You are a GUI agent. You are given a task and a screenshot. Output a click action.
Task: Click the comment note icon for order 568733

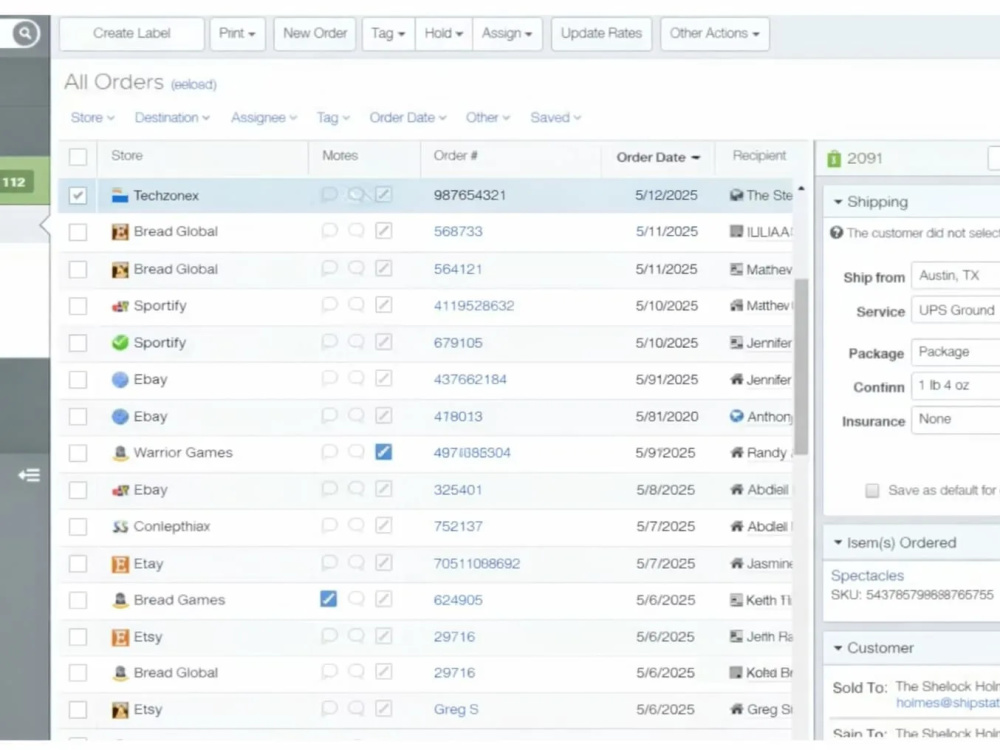pos(329,230)
